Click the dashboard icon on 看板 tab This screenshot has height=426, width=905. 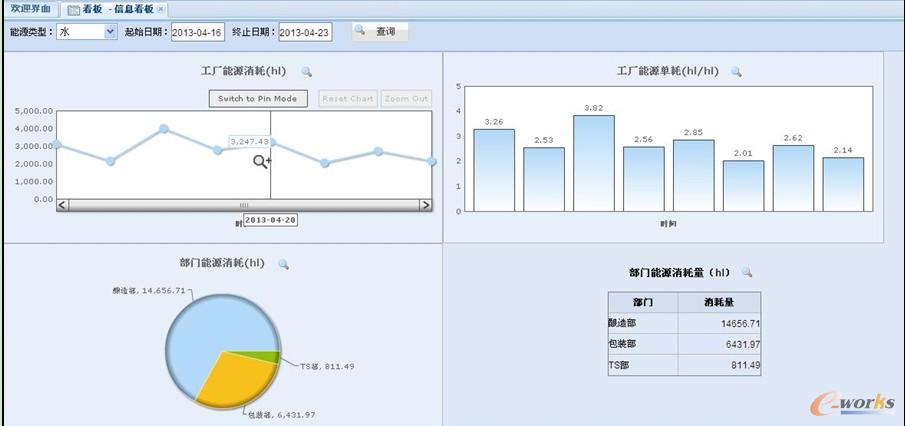tap(74, 9)
